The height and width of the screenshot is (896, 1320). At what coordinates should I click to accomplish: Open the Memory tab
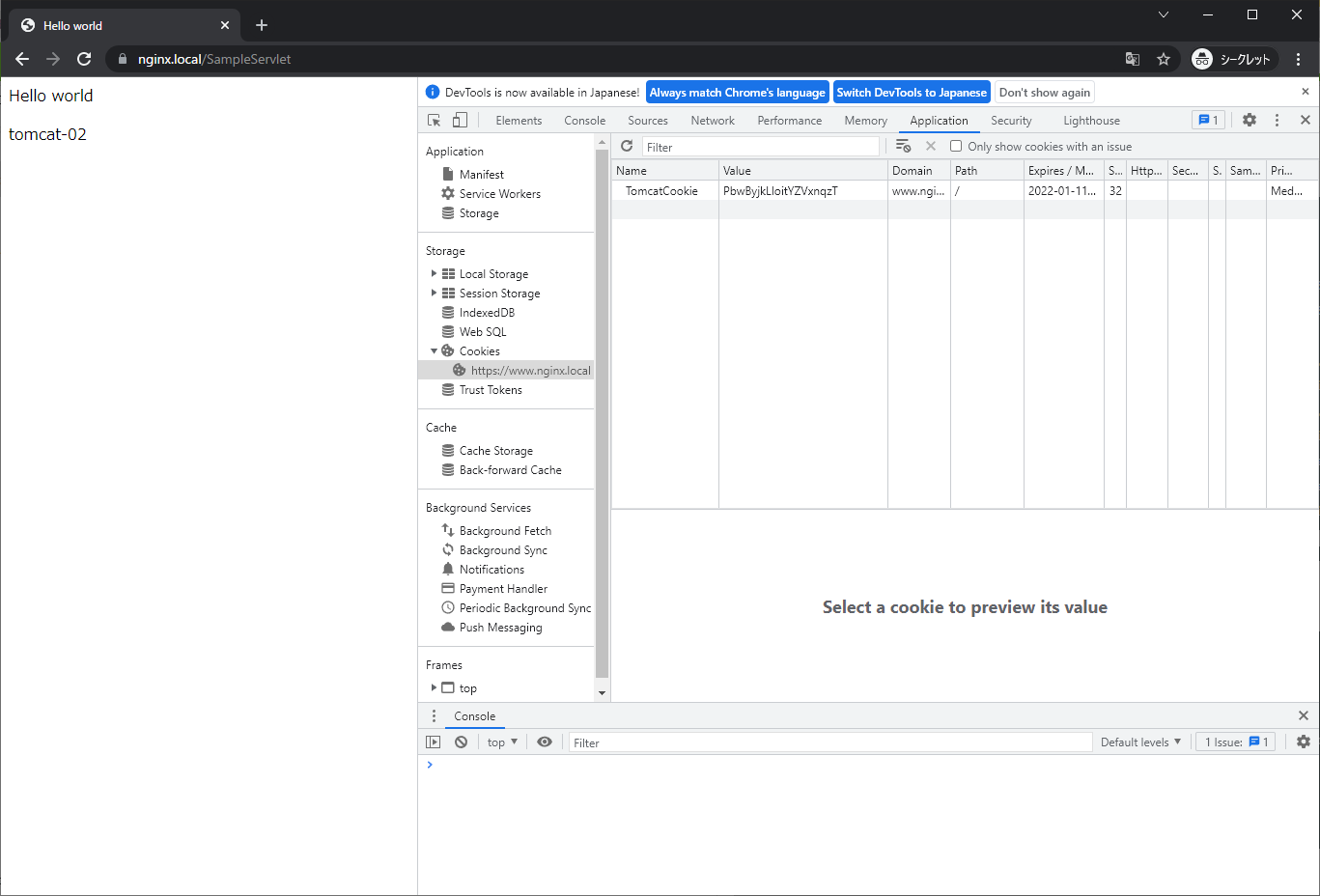(x=865, y=121)
